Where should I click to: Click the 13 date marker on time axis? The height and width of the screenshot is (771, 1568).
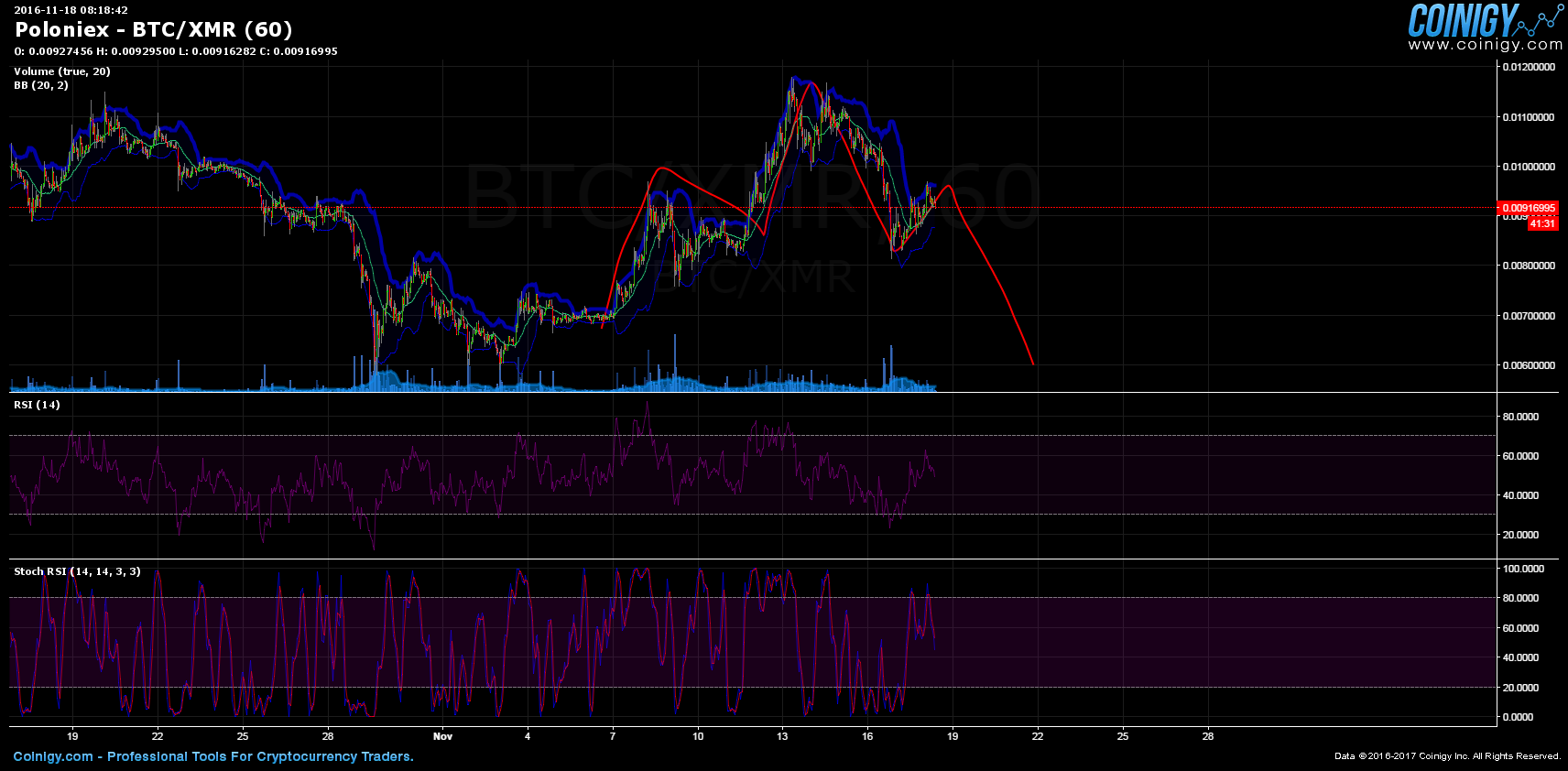tap(782, 736)
